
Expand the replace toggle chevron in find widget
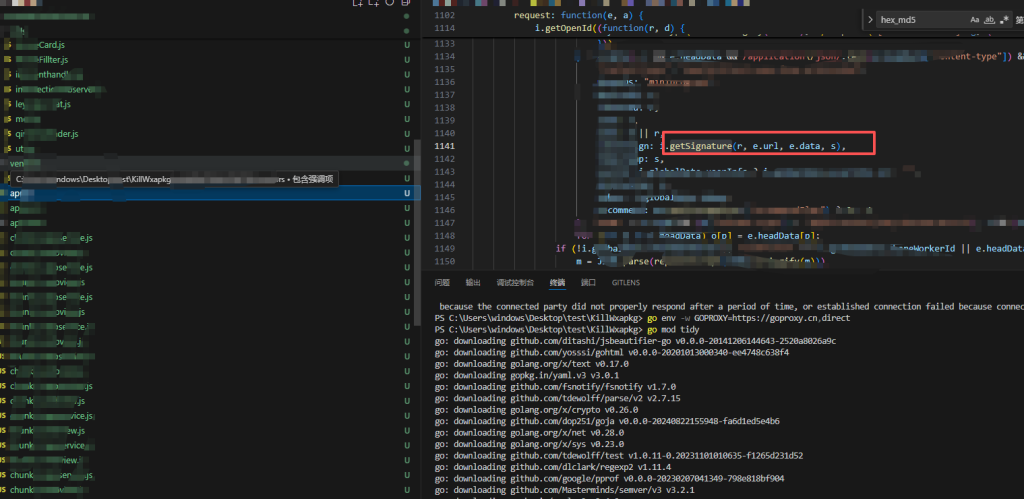click(871, 20)
